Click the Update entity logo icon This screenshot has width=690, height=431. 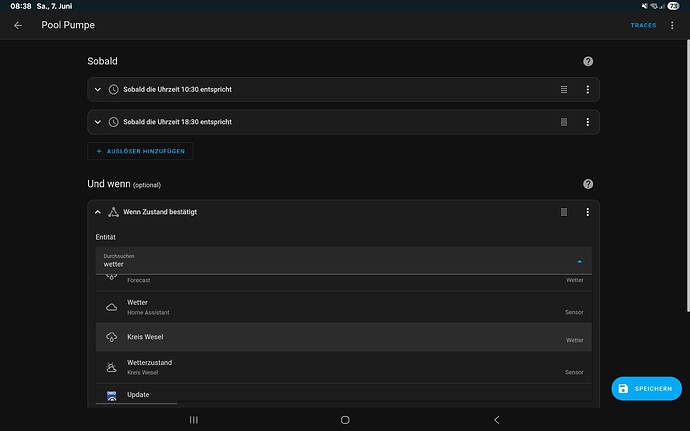click(x=112, y=395)
